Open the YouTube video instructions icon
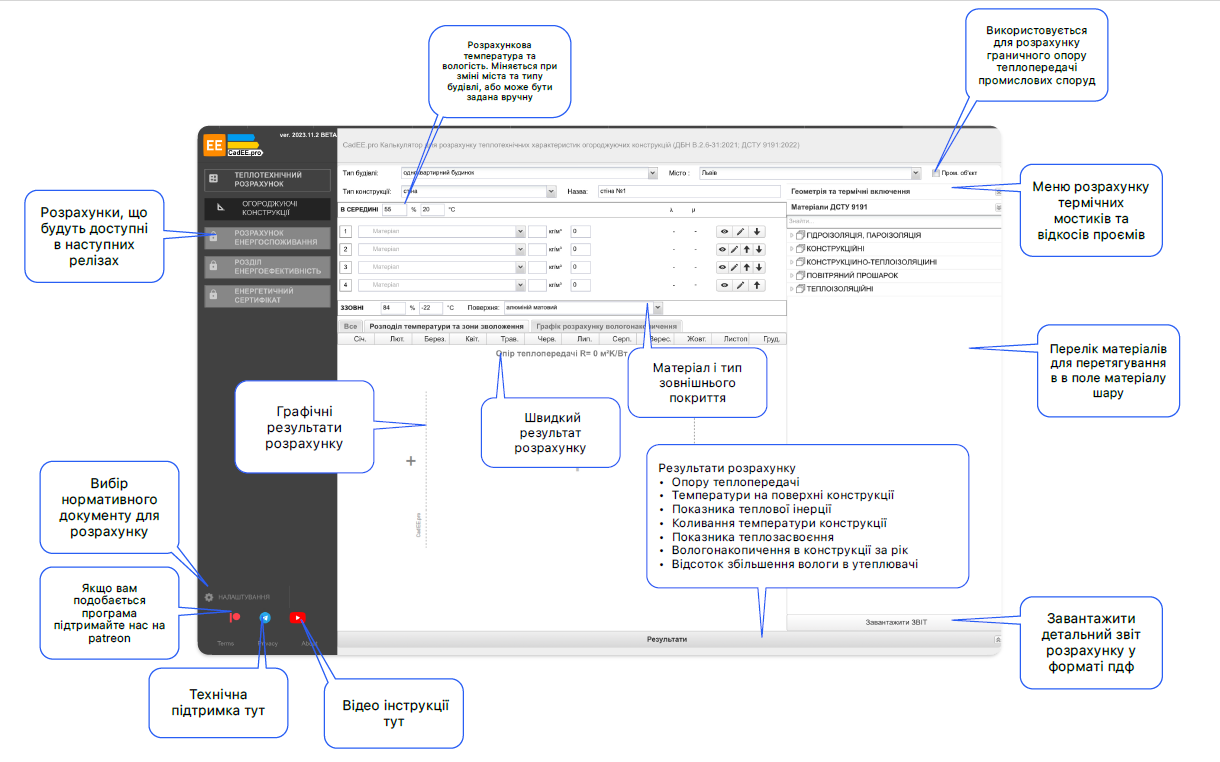The width and height of the screenshot is (1220, 762). pos(298,618)
